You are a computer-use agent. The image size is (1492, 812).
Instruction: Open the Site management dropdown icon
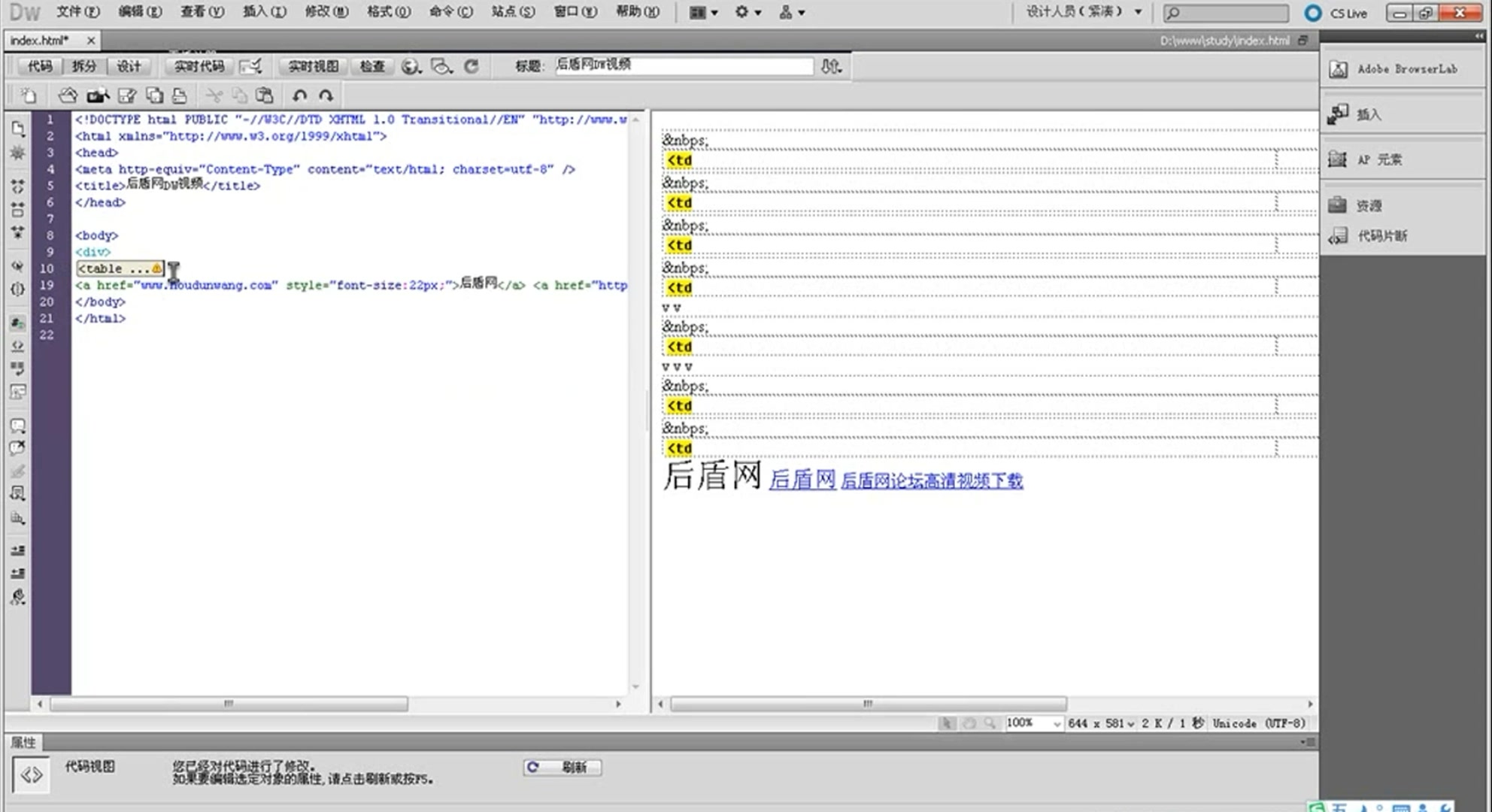(791, 12)
